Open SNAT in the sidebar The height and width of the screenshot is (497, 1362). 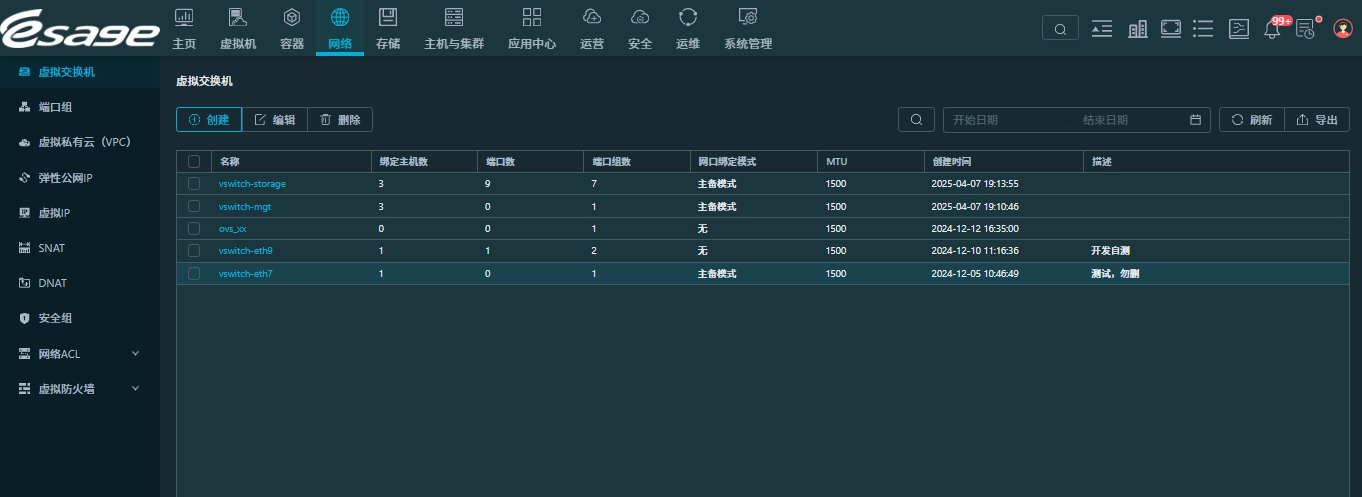(80, 248)
